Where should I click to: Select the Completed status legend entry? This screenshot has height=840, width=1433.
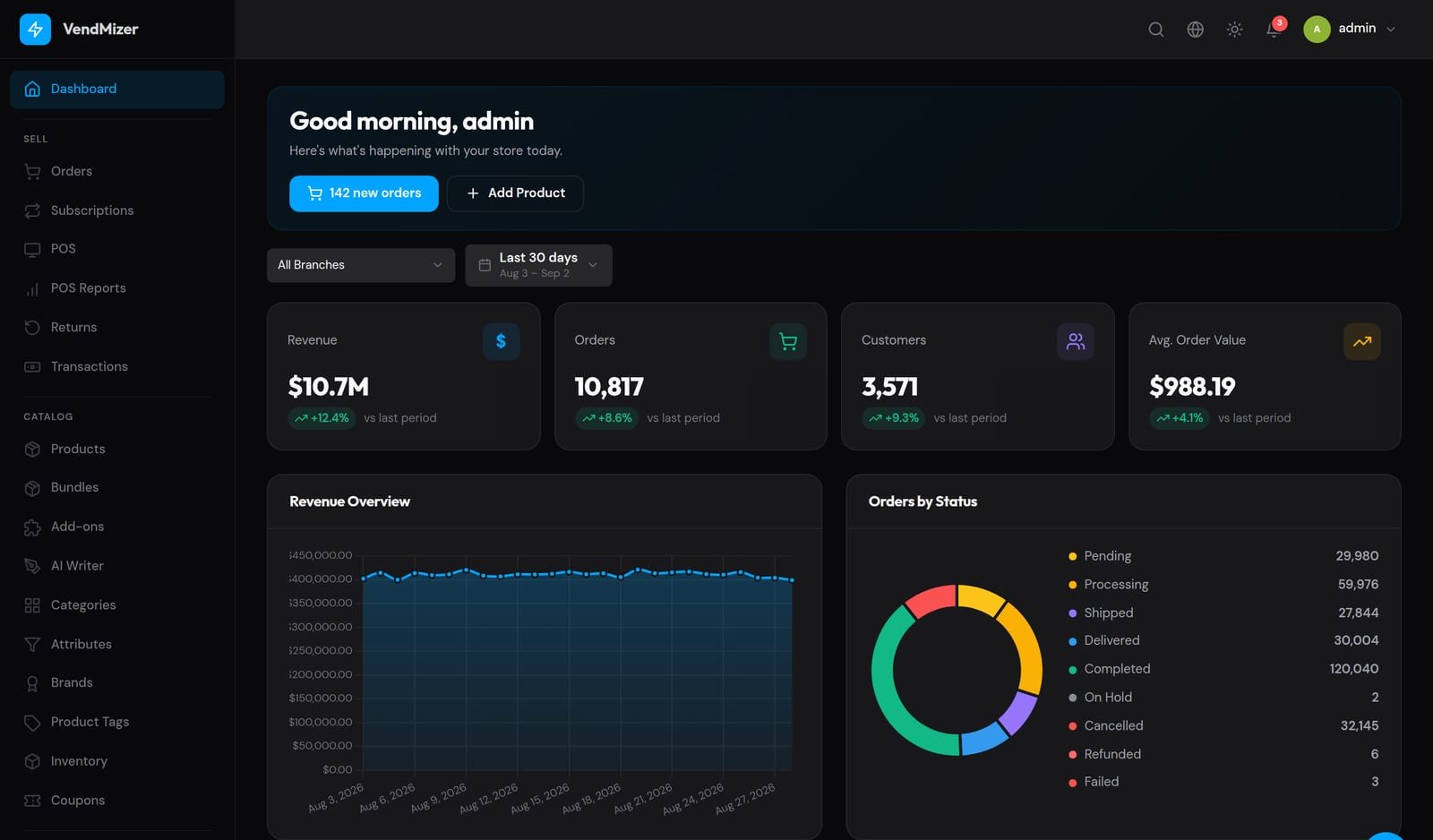(1223, 669)
